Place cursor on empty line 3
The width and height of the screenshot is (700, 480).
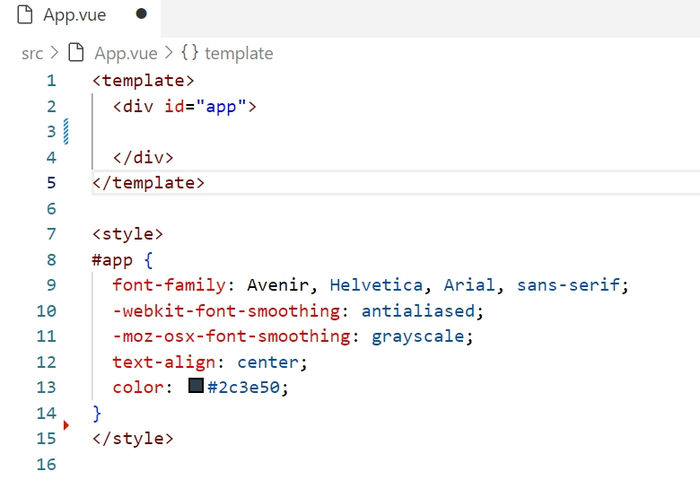click(393, 132)
